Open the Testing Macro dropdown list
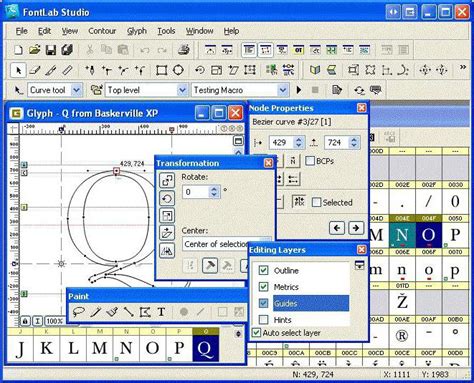 tap(283, 90)
